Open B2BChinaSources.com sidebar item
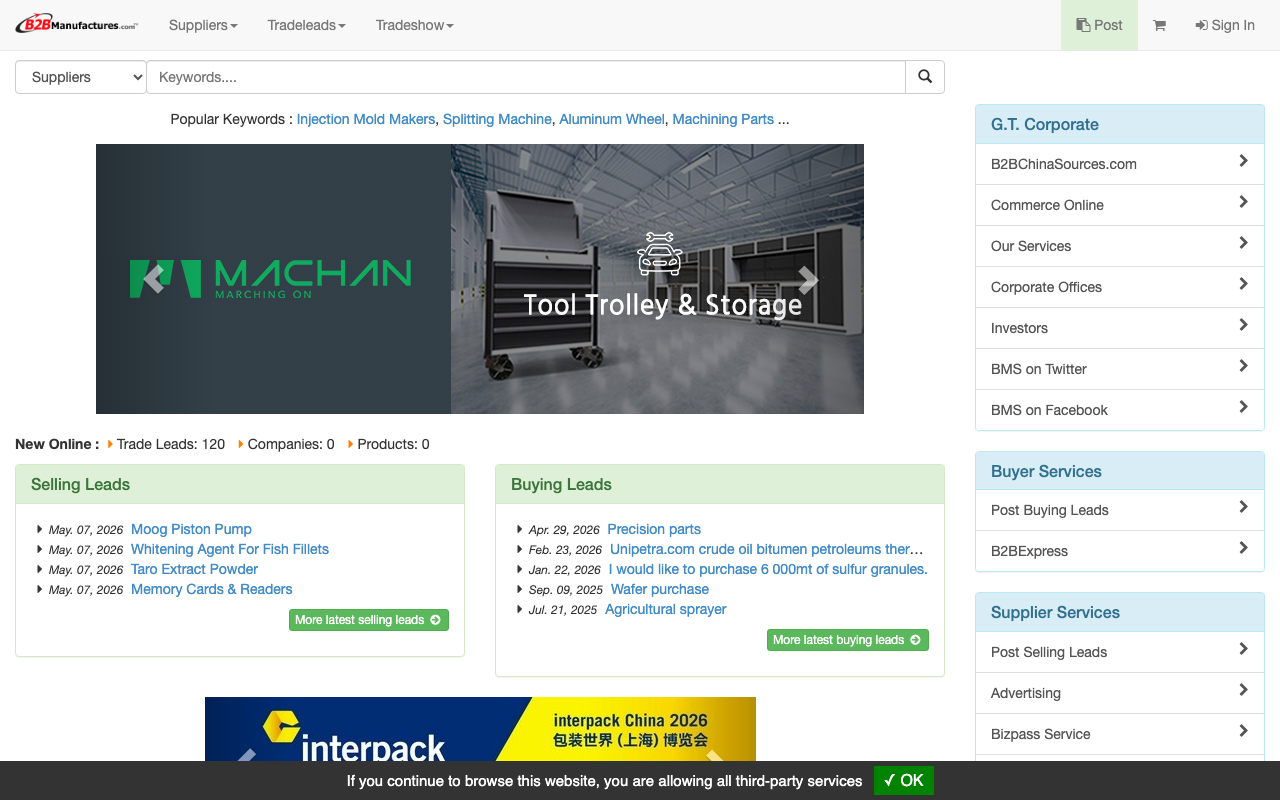Viewport: 1280px width, 800px height. tap(1120, 164)
